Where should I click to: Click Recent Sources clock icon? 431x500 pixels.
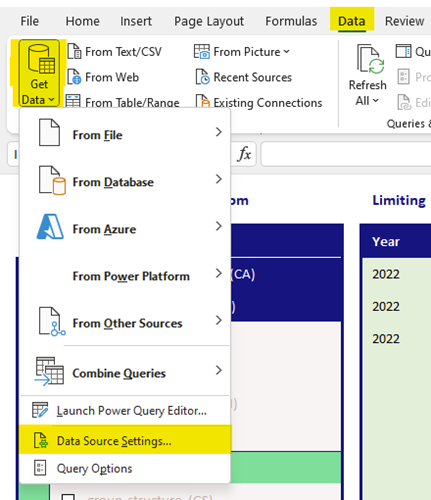pos(203,77)
